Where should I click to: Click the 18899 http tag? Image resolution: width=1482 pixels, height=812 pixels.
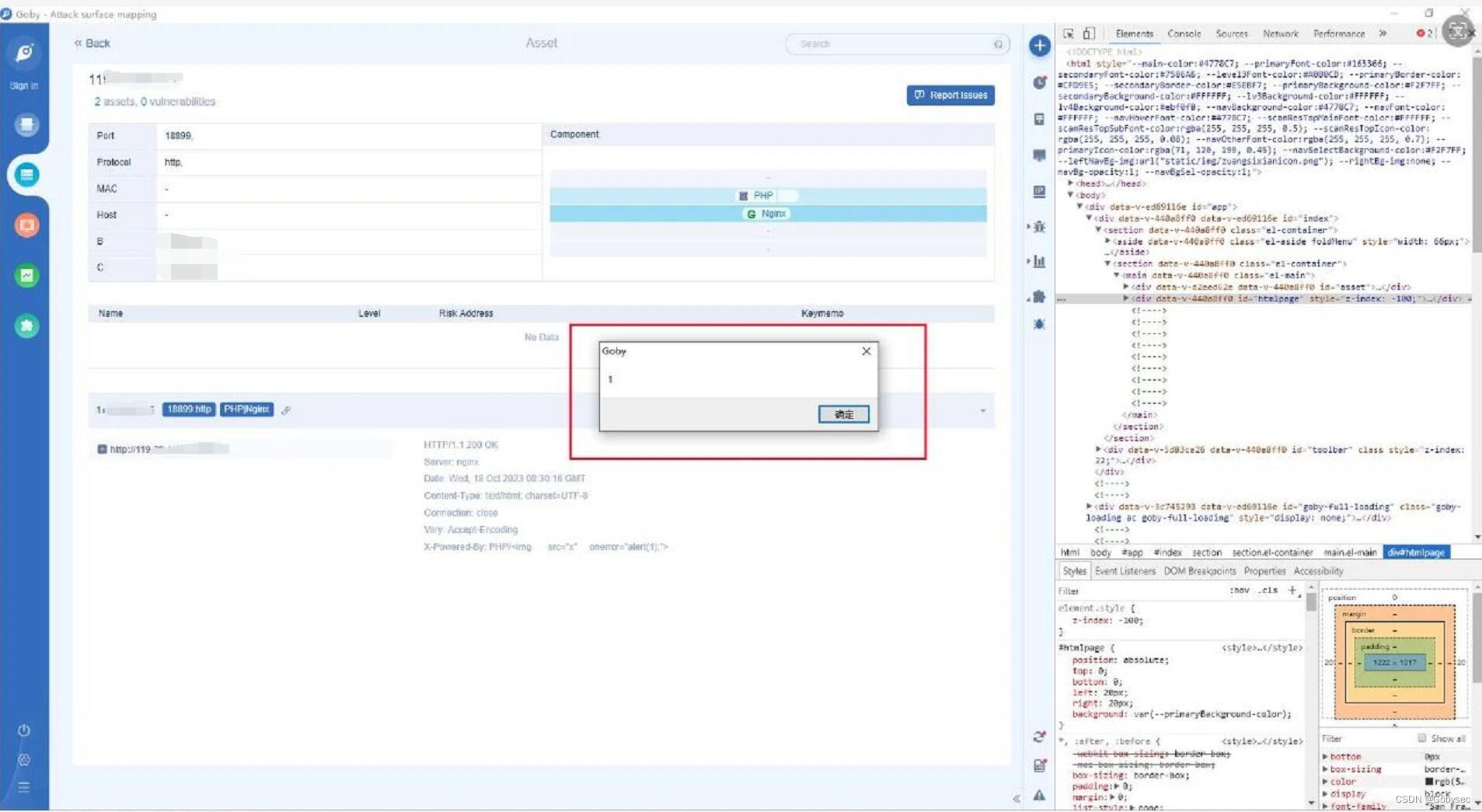pos(189,409)
